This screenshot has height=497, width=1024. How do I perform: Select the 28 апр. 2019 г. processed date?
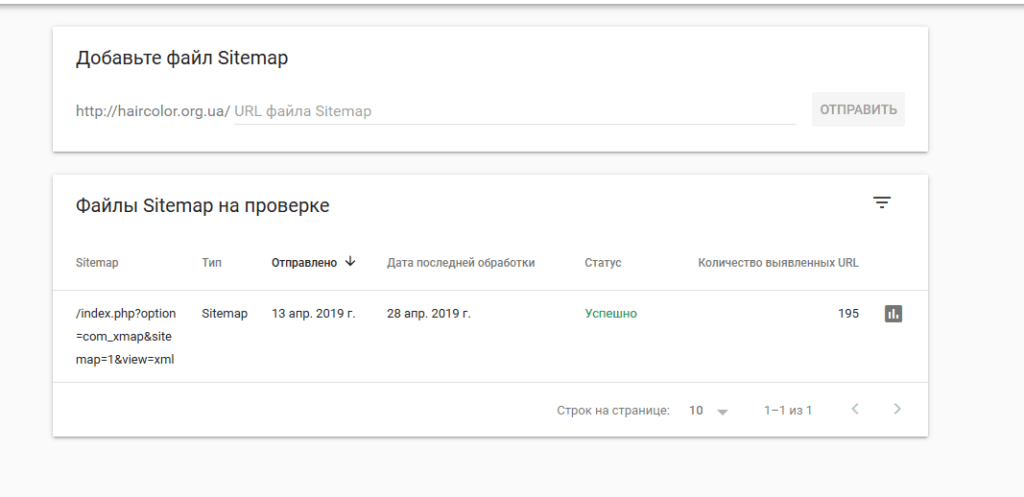click(x=428, y=313)
